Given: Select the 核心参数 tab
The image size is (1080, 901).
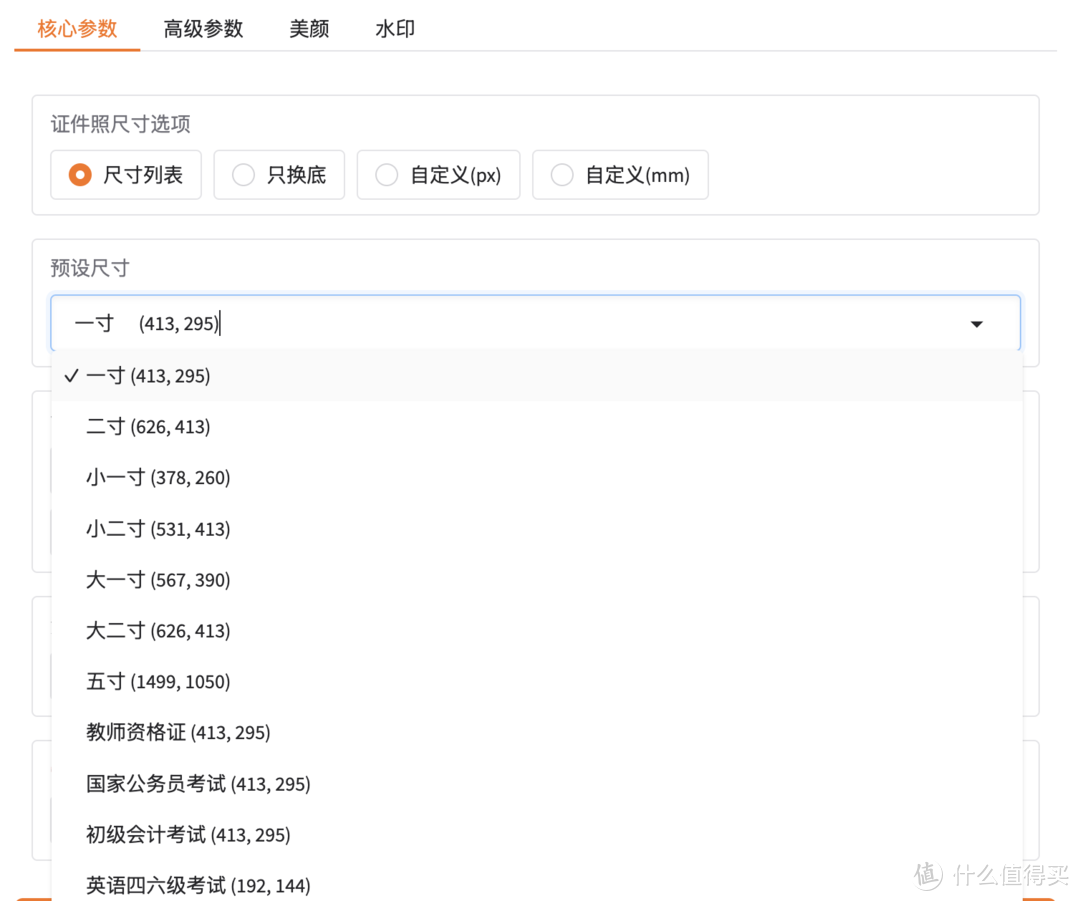Looking at the screenshot, I should (77, 29).
